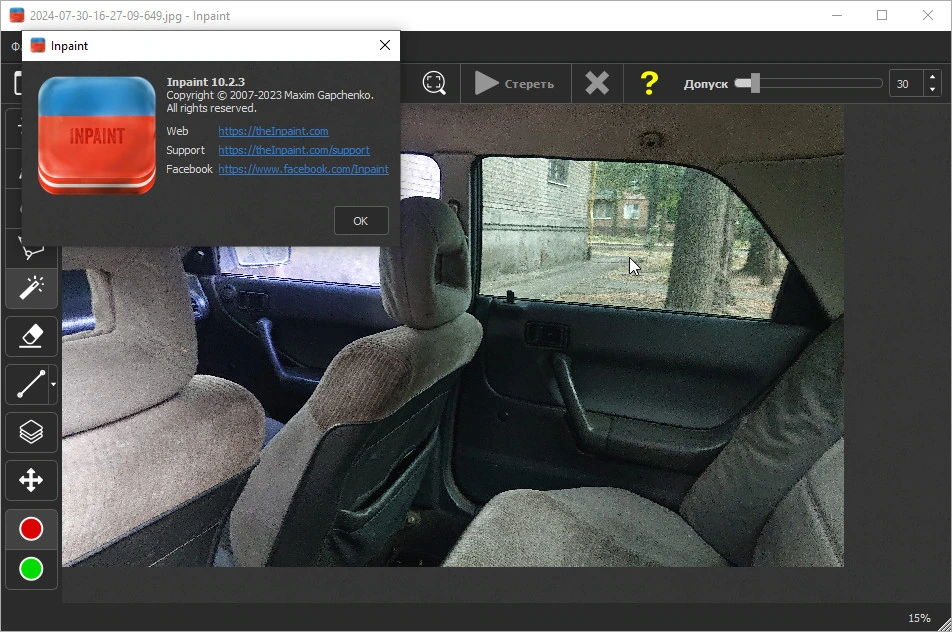
Task: Click the 15% zoom level indicator
Action: (919, 618)
